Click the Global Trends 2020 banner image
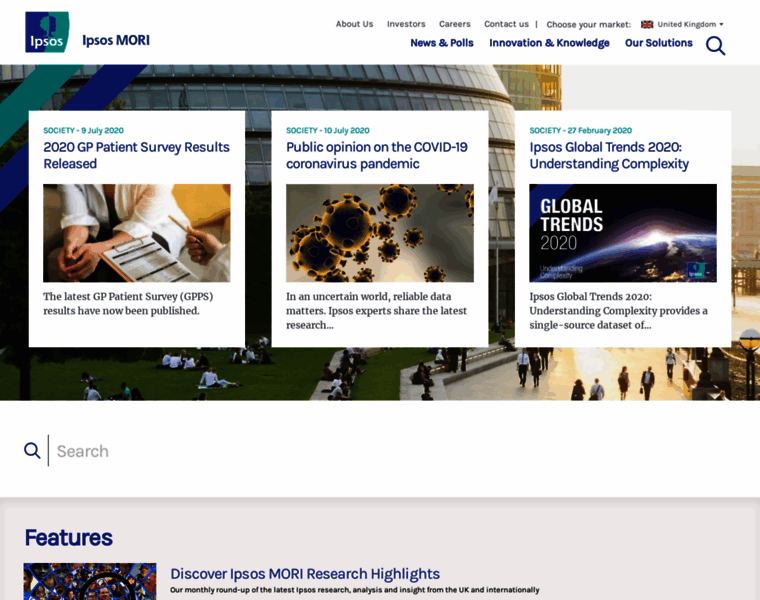The width and height of the screenshot is (760, 600). click(623, 233)
